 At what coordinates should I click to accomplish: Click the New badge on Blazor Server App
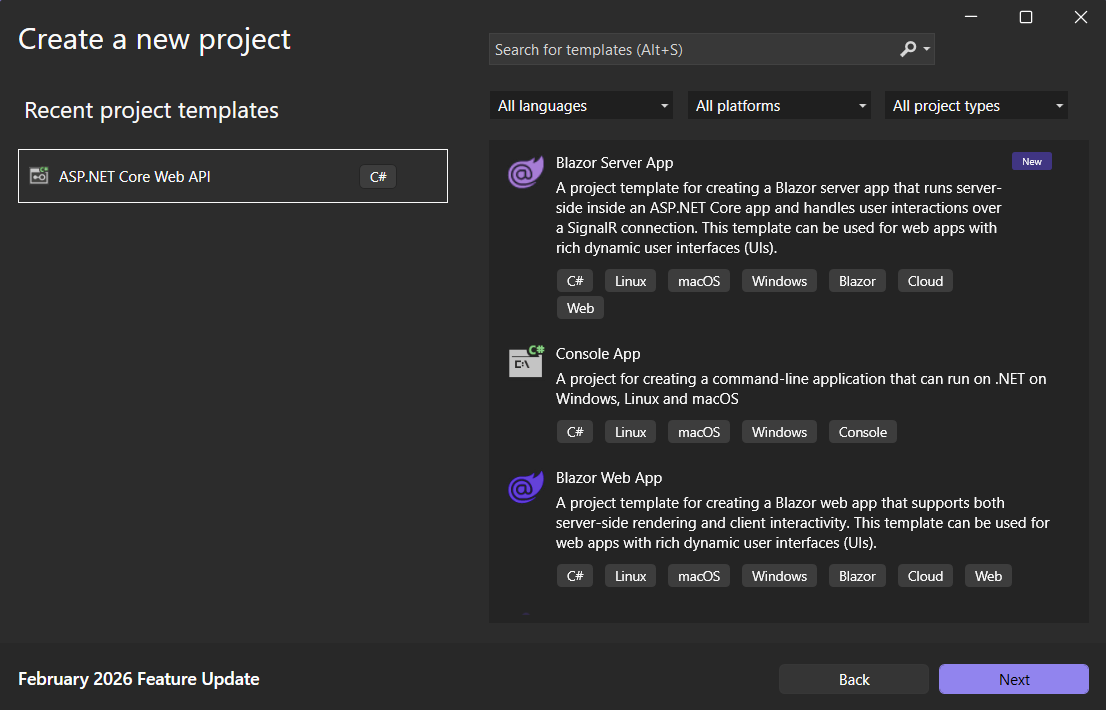click(x=1031, y=161)
